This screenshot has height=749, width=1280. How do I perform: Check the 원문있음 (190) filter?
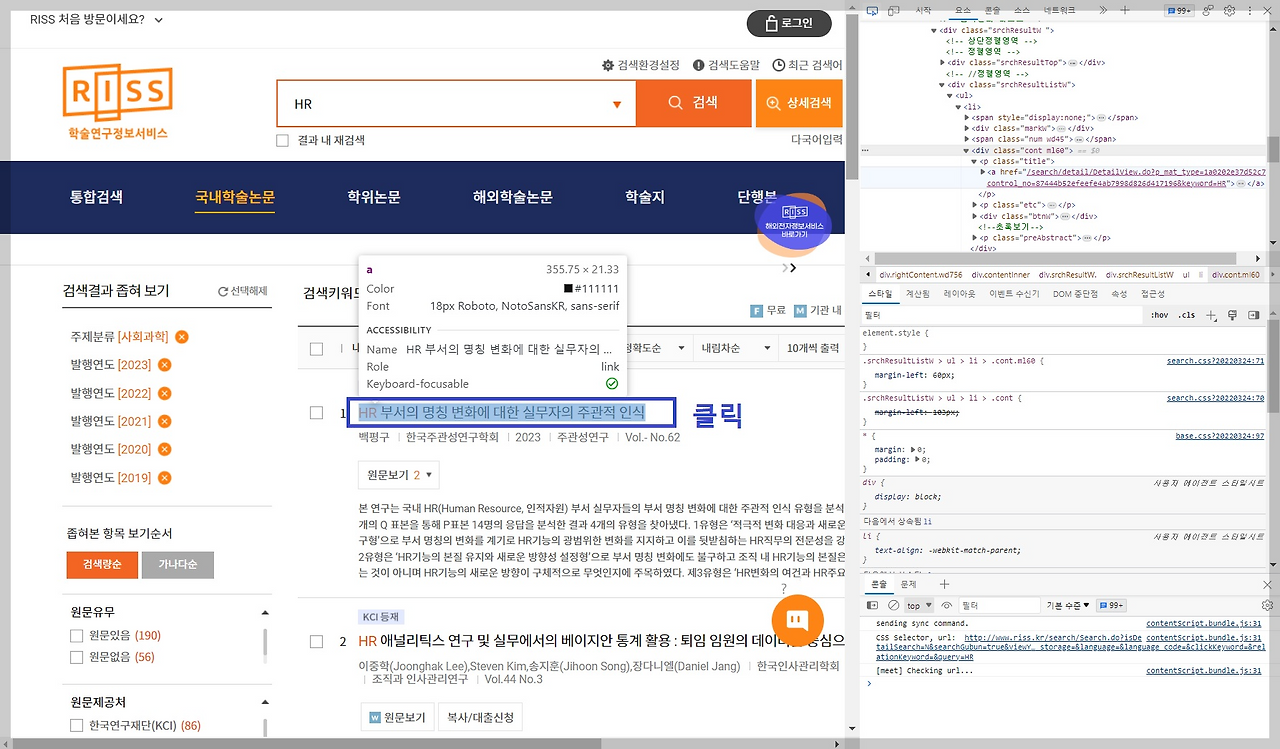coord(76,635)
